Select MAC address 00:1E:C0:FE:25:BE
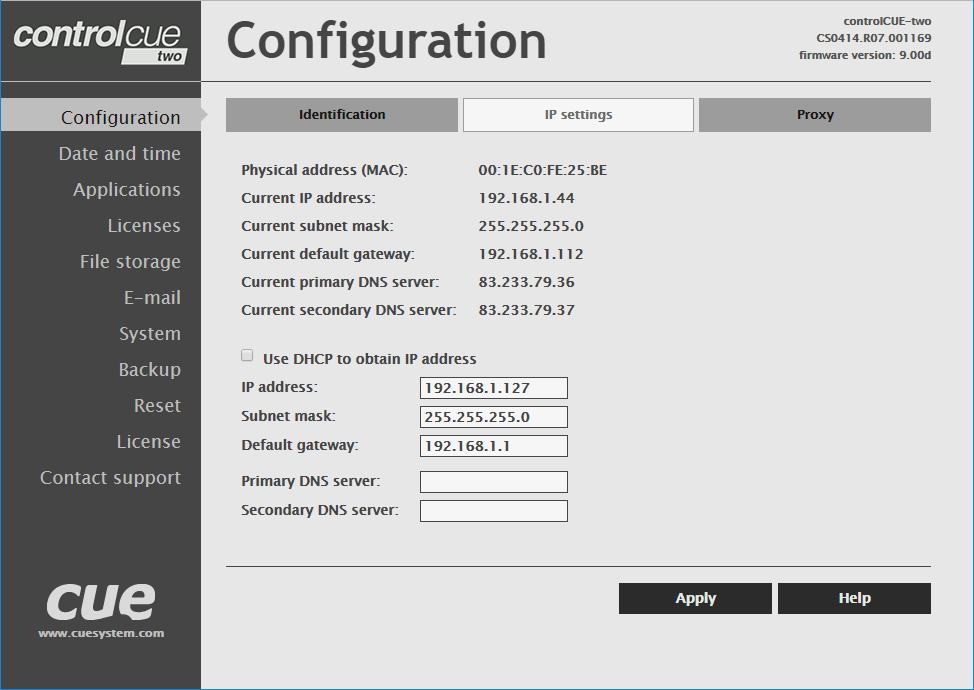Screen dimensions: 974x690 pyautogui.click(x=542, y=170)
